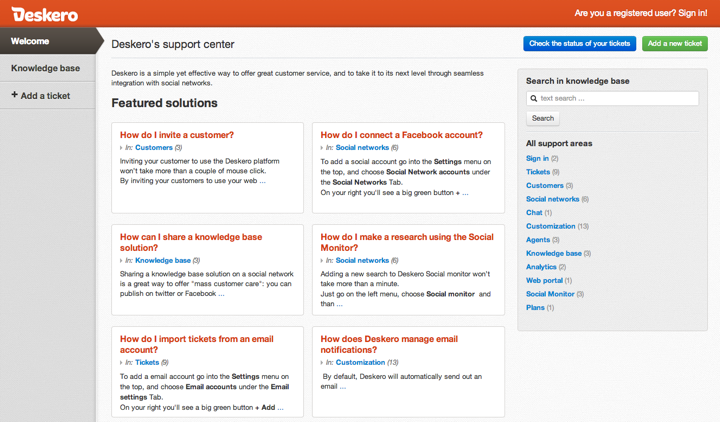Image resolution: width=720 pixels, height=422 pixels.
Task: Open Customization in support areas list
Action: (x=551, y=226)
